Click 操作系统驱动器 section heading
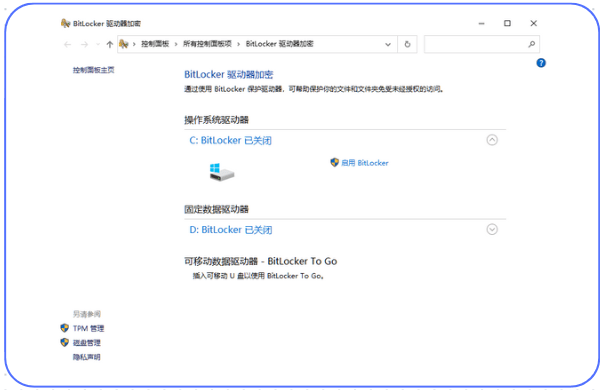Image resolution: width=603 pixels, height=390 pixels. coord(216,120)
